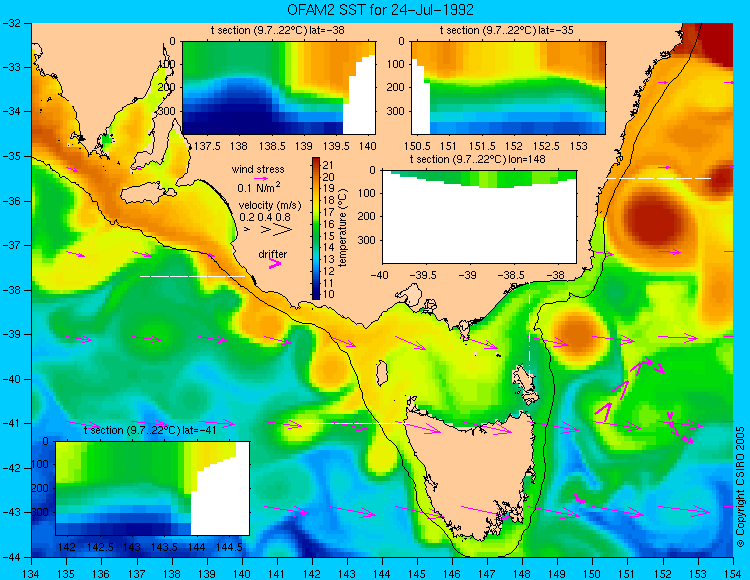
Task: Click the magenta drifter symbol in the legend
Action: 275,264
